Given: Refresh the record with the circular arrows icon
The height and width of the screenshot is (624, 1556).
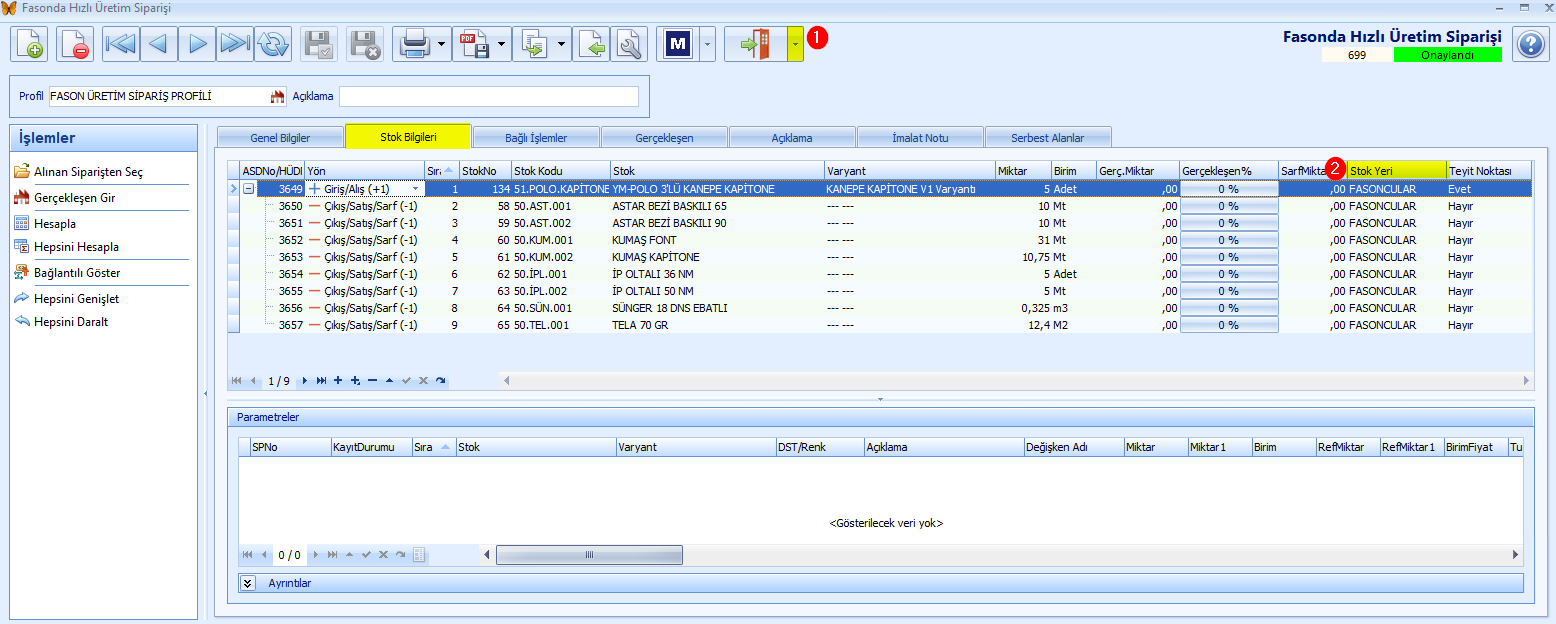Looking at the screenshot, I should pos(272,44).
